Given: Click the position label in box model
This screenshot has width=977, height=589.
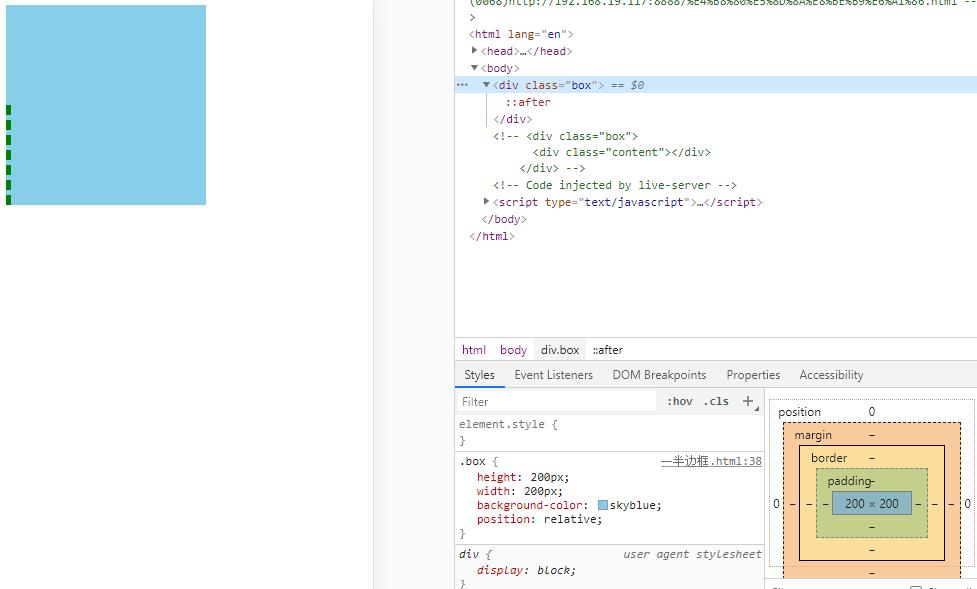Looking at the screenshot, I should point(799,411).
